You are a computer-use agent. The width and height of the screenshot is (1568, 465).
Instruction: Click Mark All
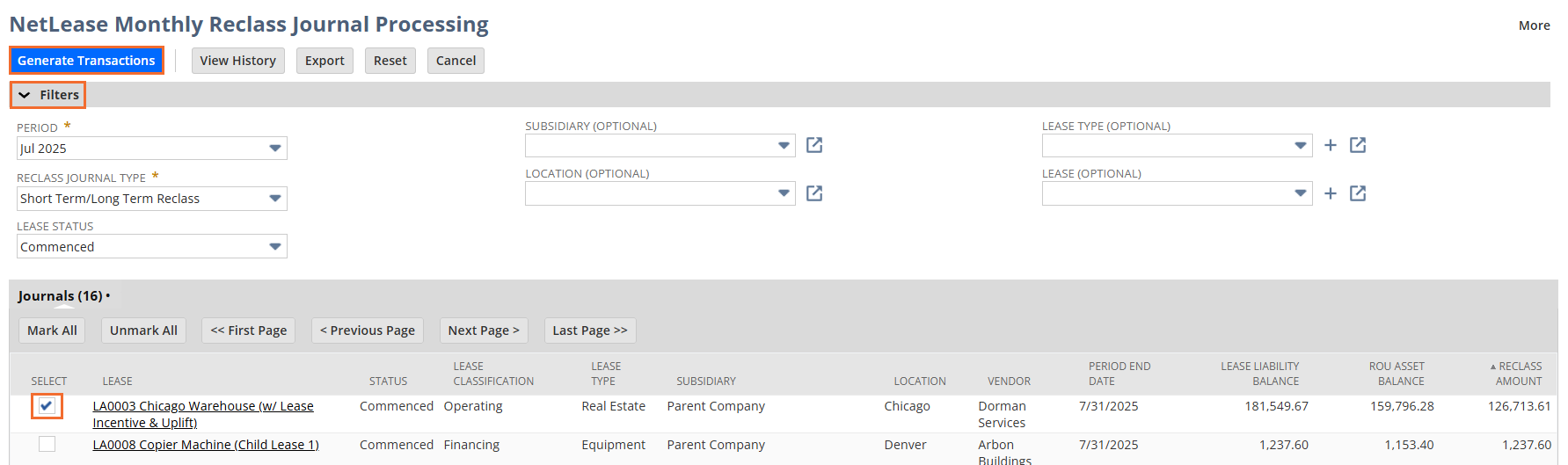[x=52, y=331]
